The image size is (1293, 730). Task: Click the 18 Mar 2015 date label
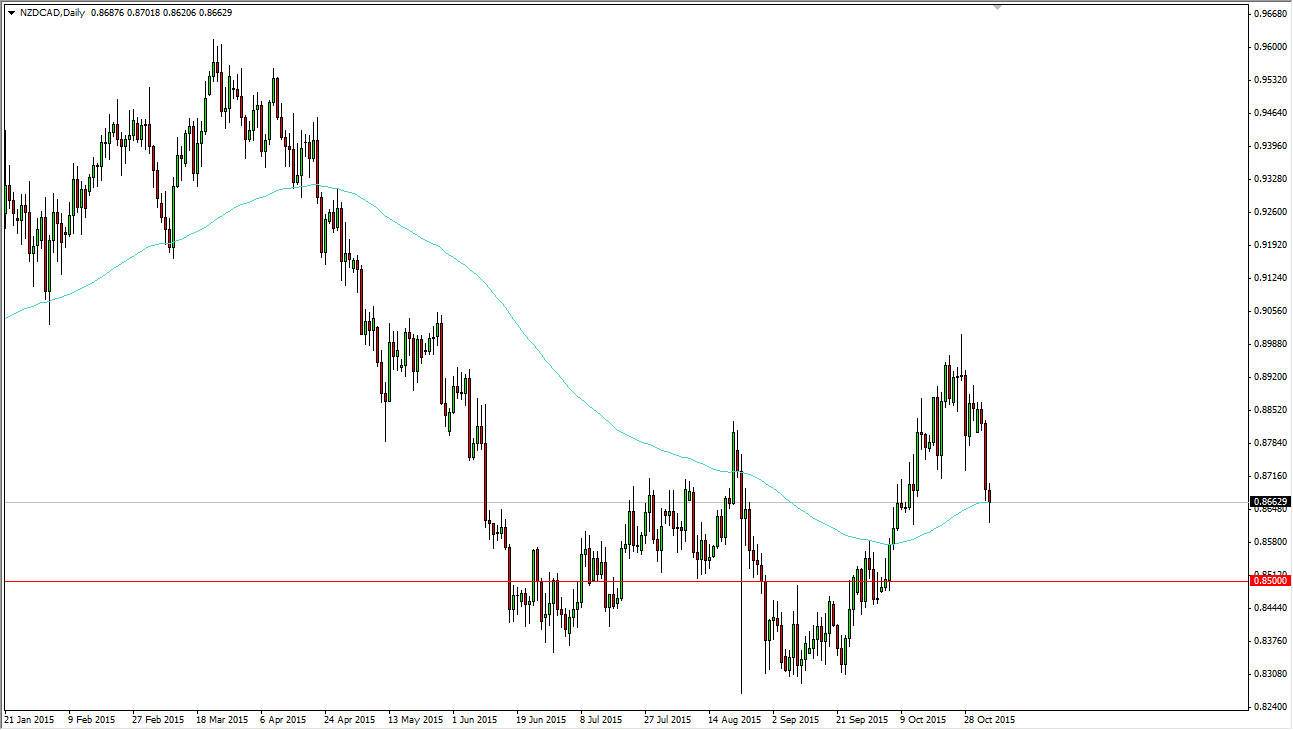222,720
